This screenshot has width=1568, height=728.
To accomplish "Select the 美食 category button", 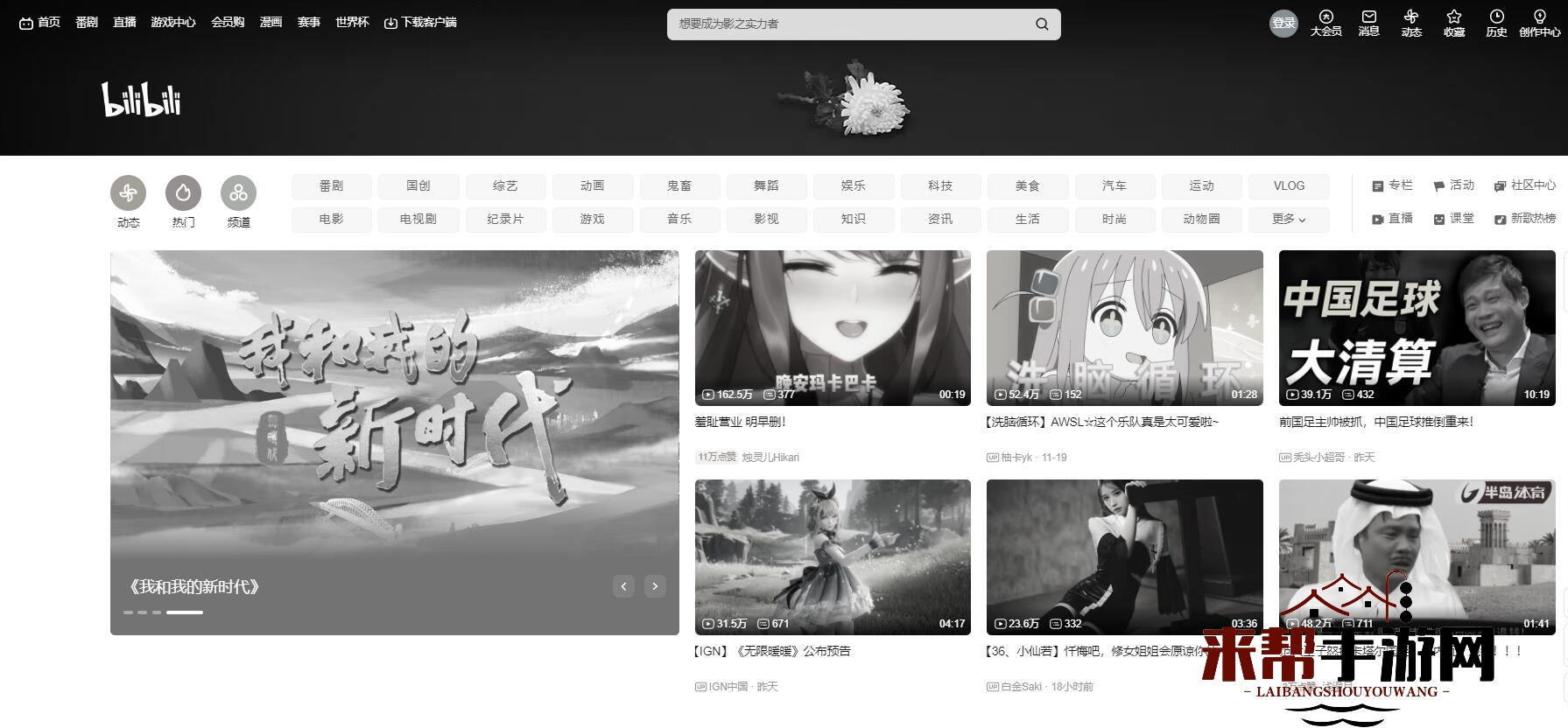I will (1028, 186).
